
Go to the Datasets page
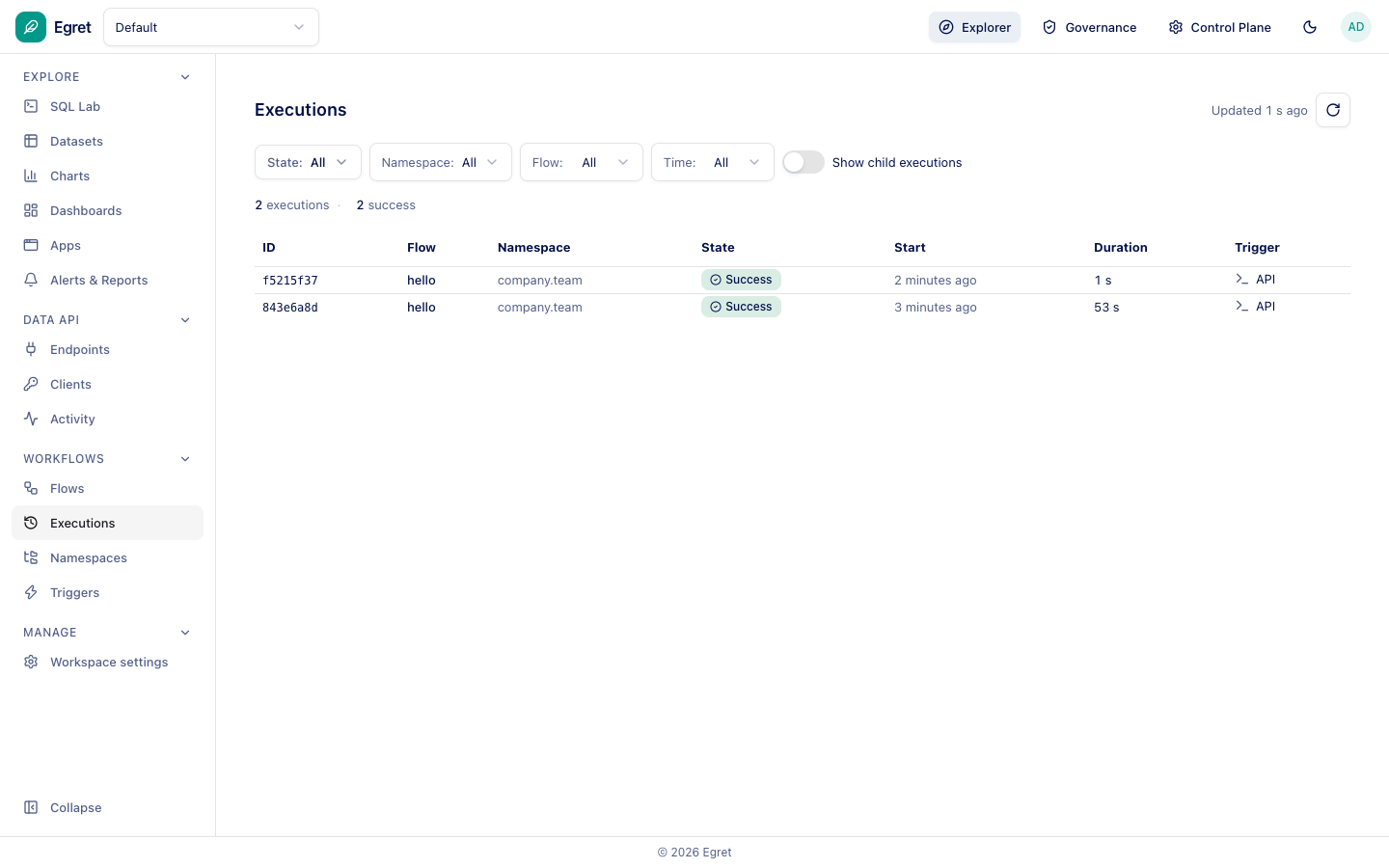coord(107,142)
